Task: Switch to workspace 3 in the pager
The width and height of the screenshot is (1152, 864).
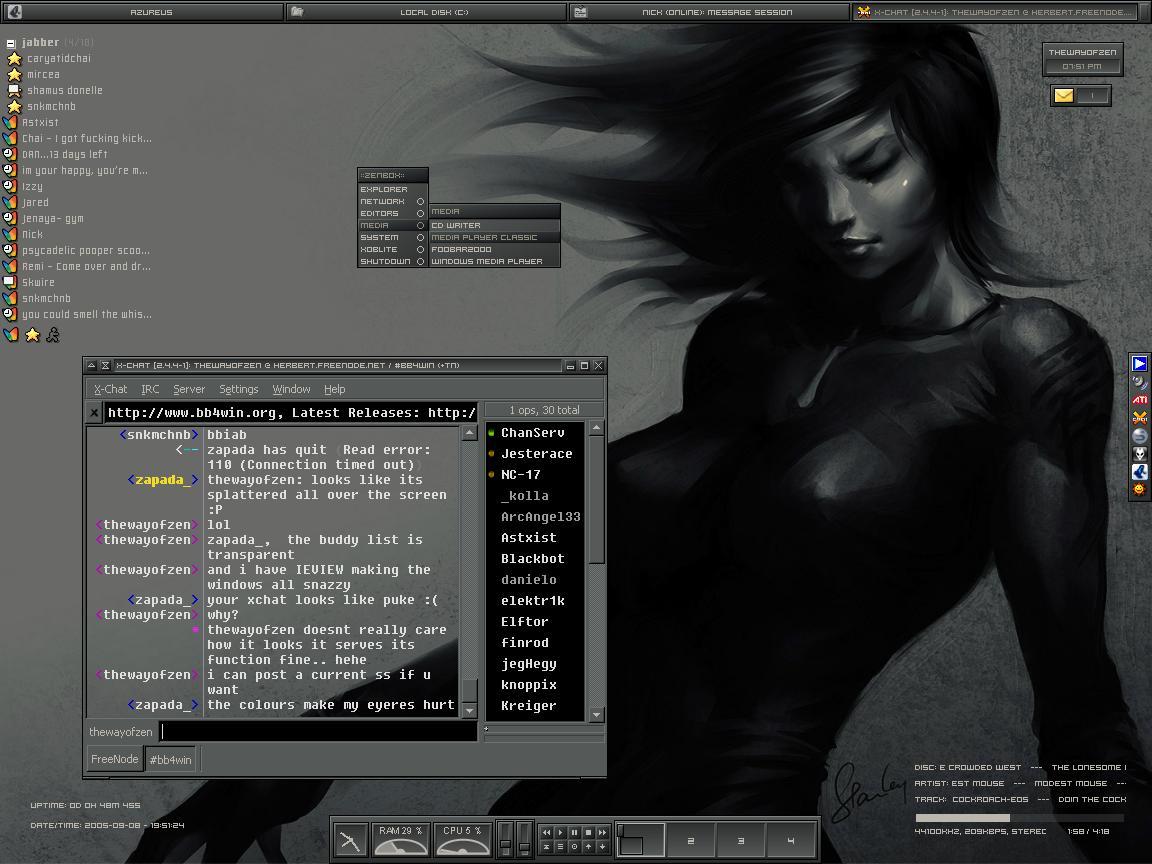Action: point(740,841)
